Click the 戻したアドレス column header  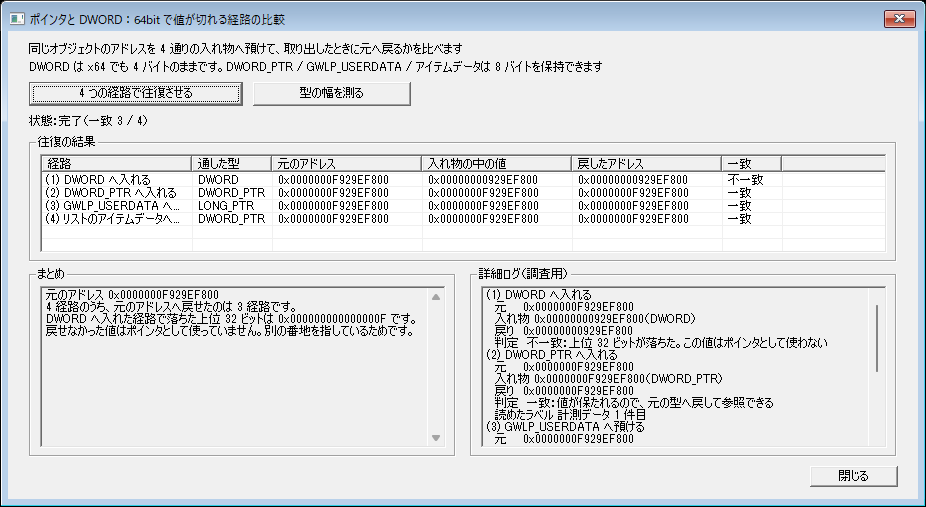click(x=646, y=163)
